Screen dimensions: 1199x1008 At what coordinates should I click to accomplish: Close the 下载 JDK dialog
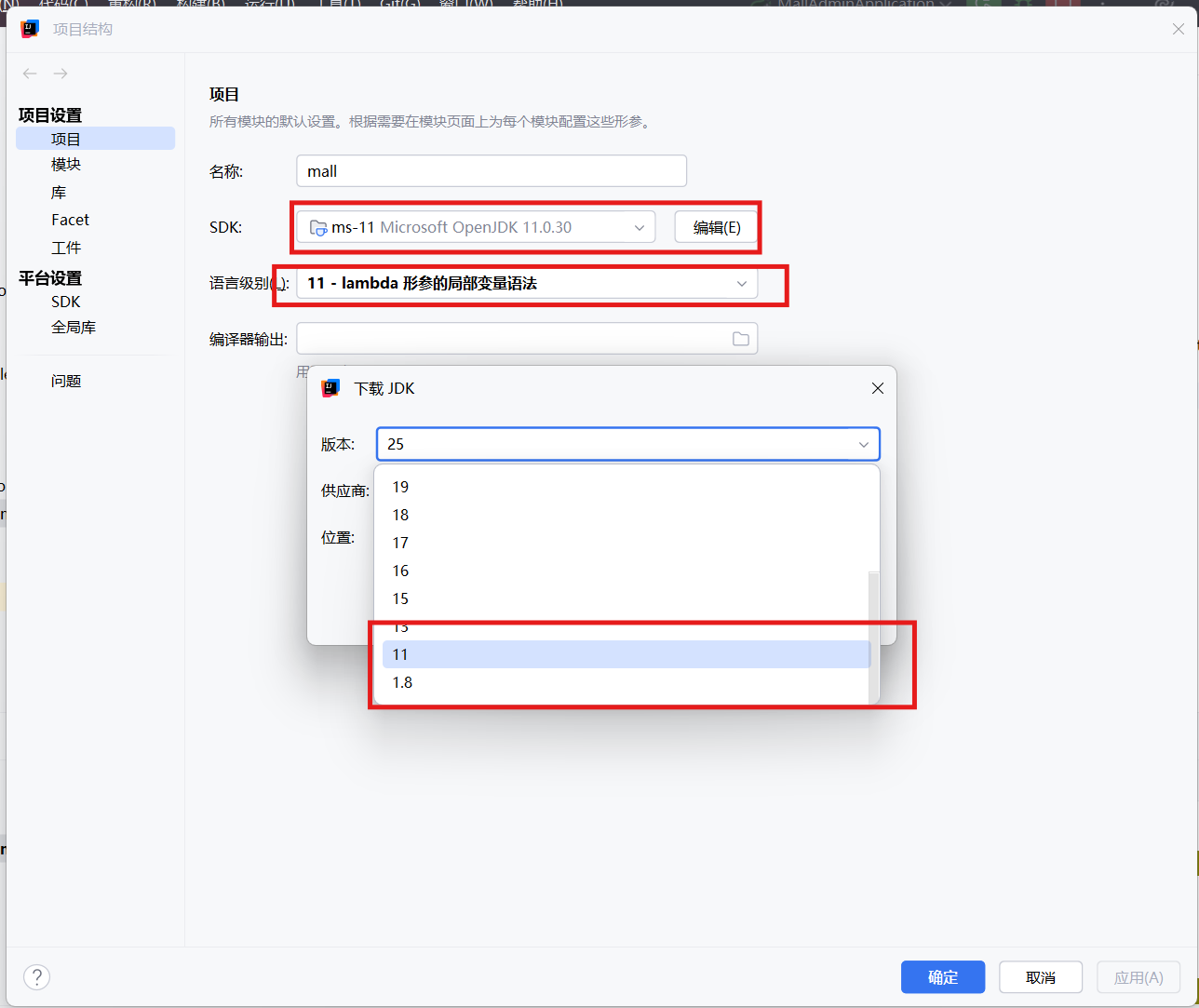point(877,388)
